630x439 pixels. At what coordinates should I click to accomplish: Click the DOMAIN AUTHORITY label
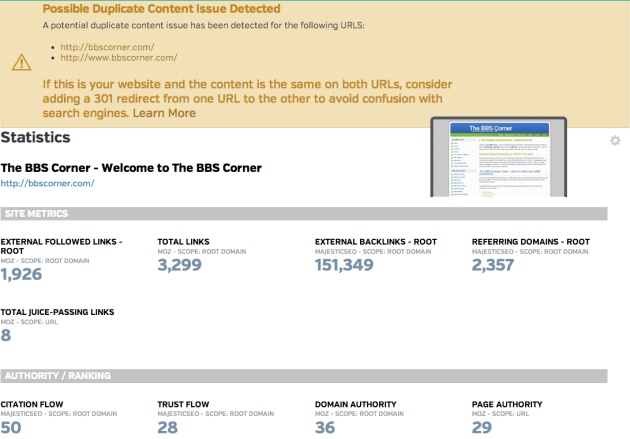tap(356, 404)
